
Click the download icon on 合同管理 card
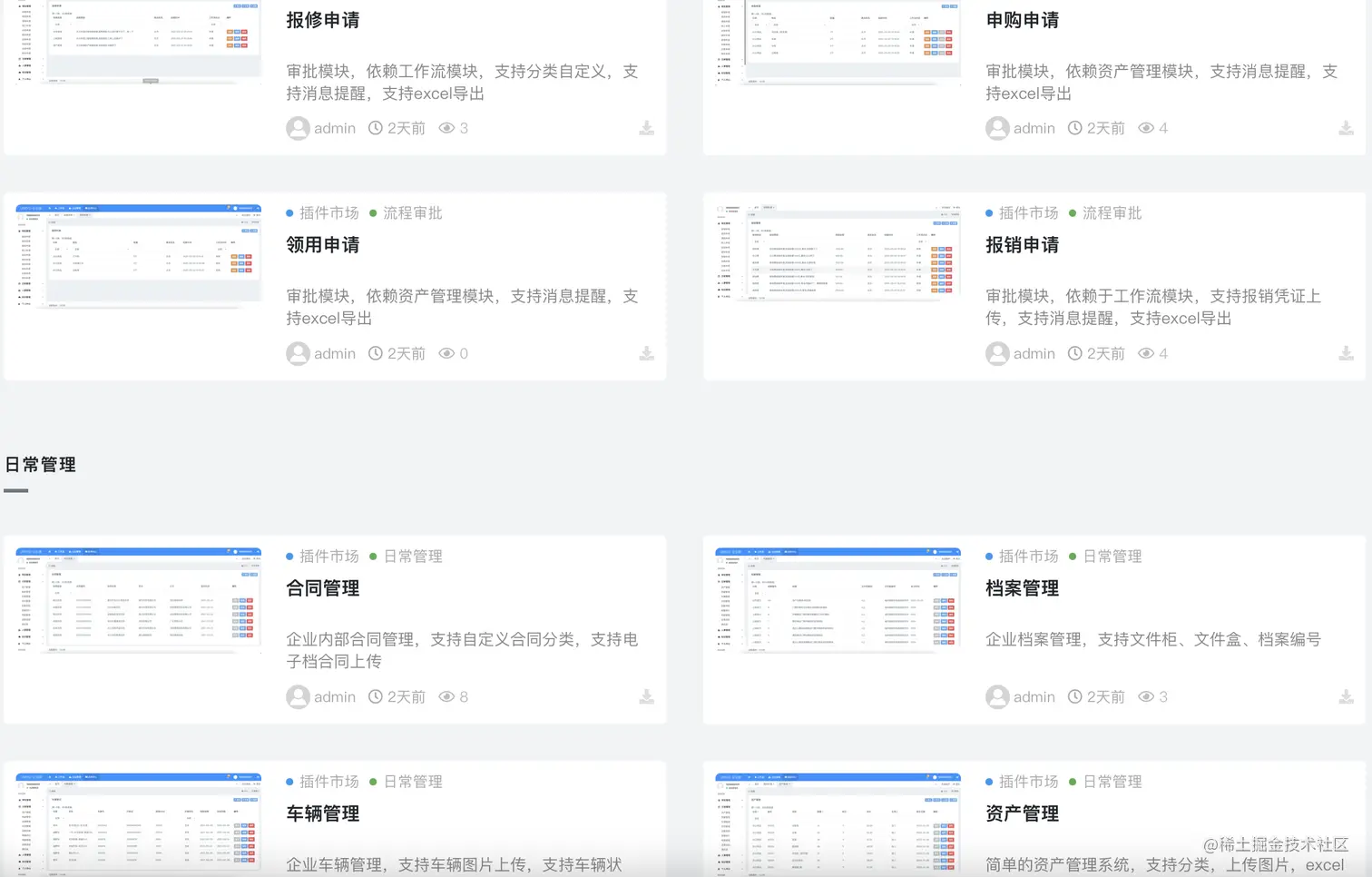646,696
